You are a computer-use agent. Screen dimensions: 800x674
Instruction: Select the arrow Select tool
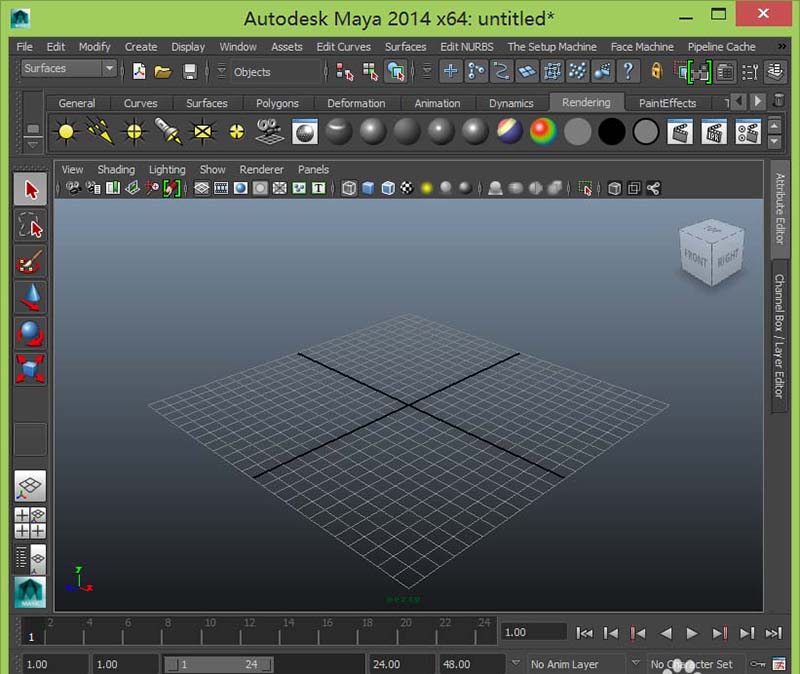(31, 189)
